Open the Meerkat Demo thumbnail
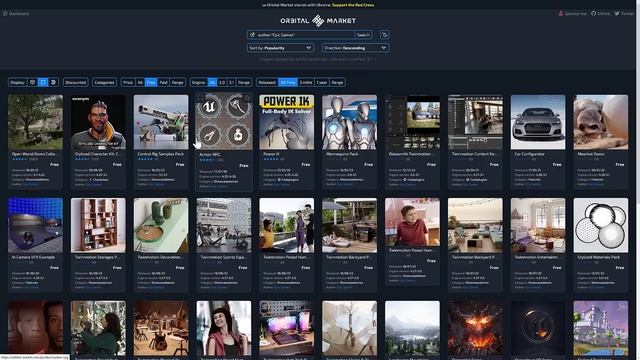The image size is (640, 360). pyautogui.click(x=601, y=122)
